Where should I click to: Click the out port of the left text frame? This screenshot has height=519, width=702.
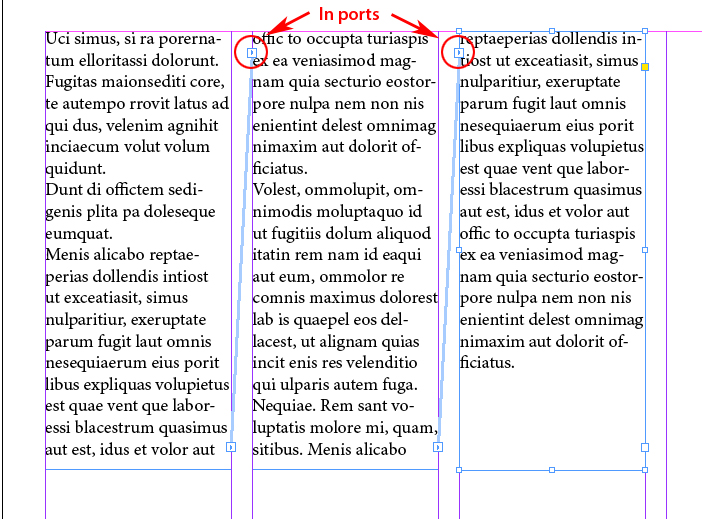[231, 447]
